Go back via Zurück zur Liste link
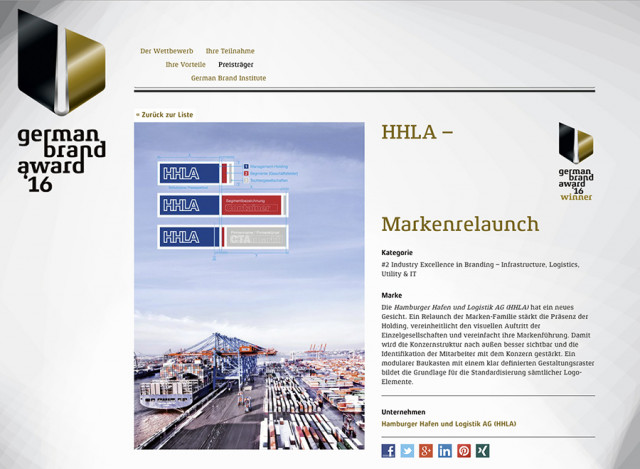The image size is (640, 469). pos(164,115)
